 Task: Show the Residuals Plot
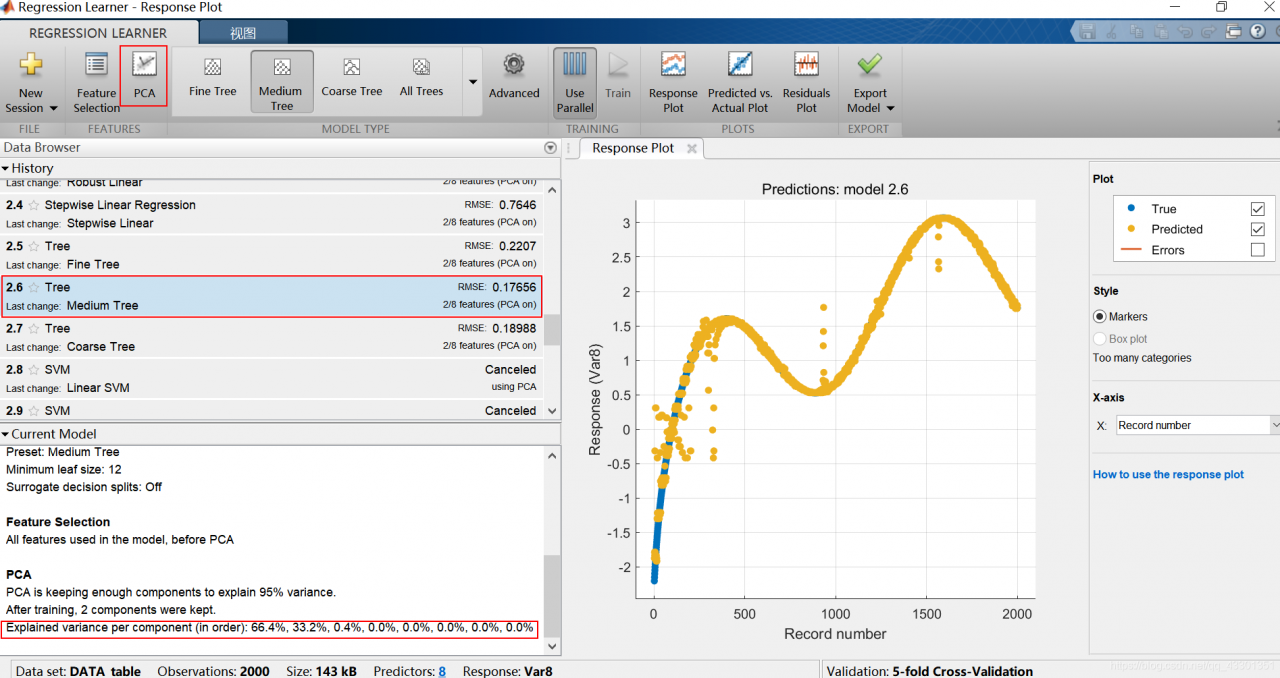(x=806, y=82)
